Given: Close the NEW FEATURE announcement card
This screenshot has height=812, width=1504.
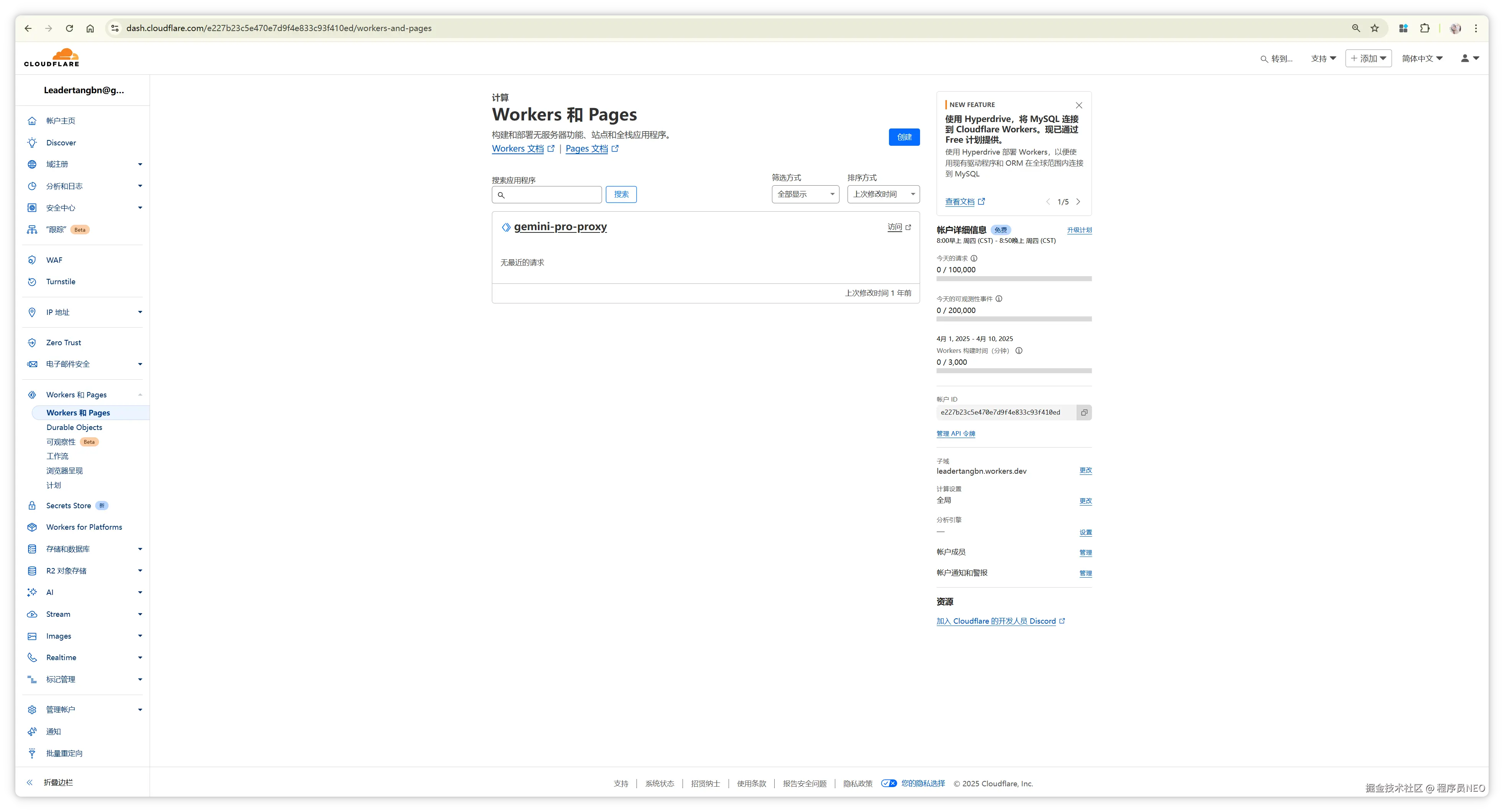Looking at the screenshot, I should coord(1079,105).
